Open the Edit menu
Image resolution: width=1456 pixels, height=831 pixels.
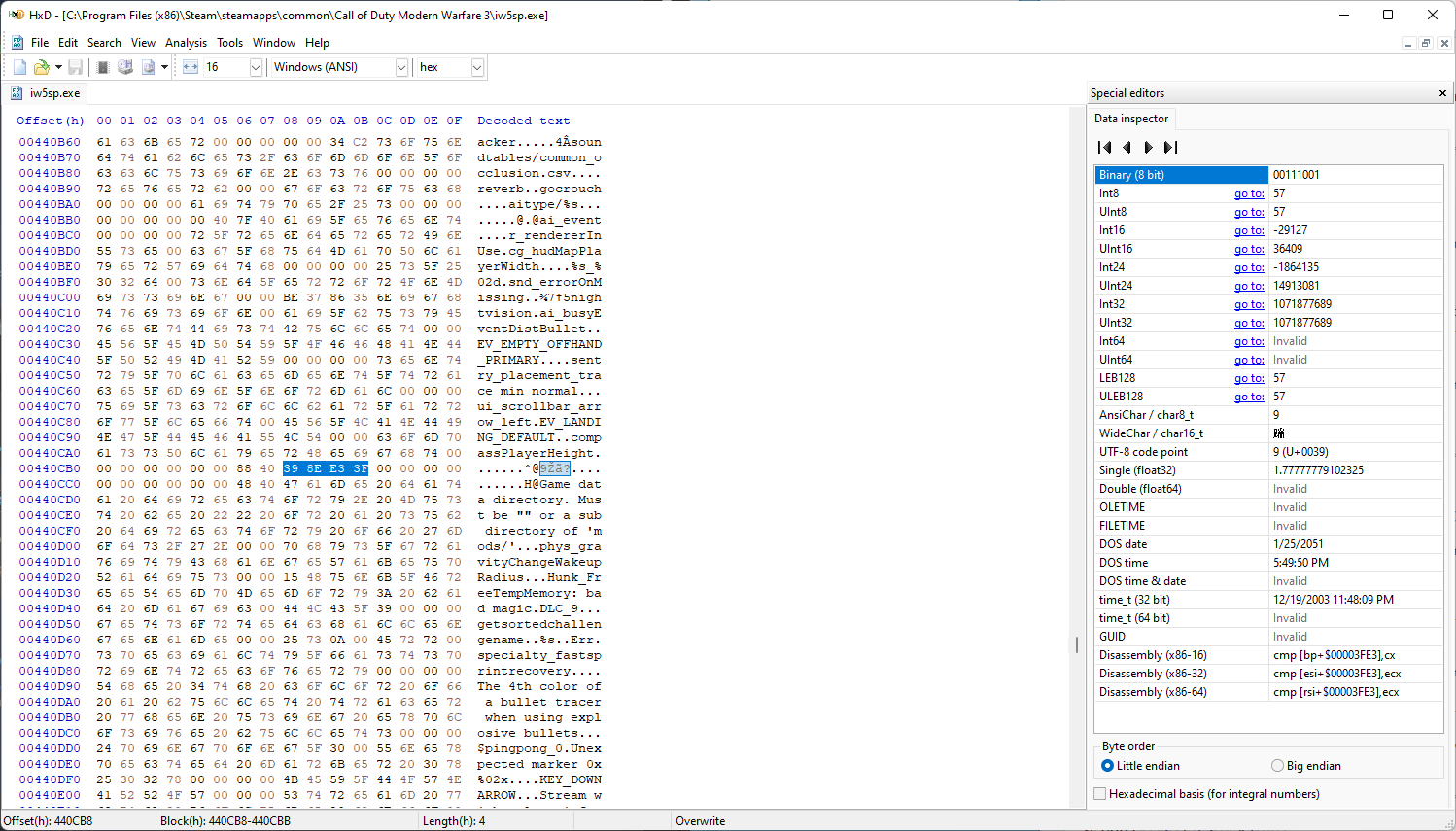[68, 43]
